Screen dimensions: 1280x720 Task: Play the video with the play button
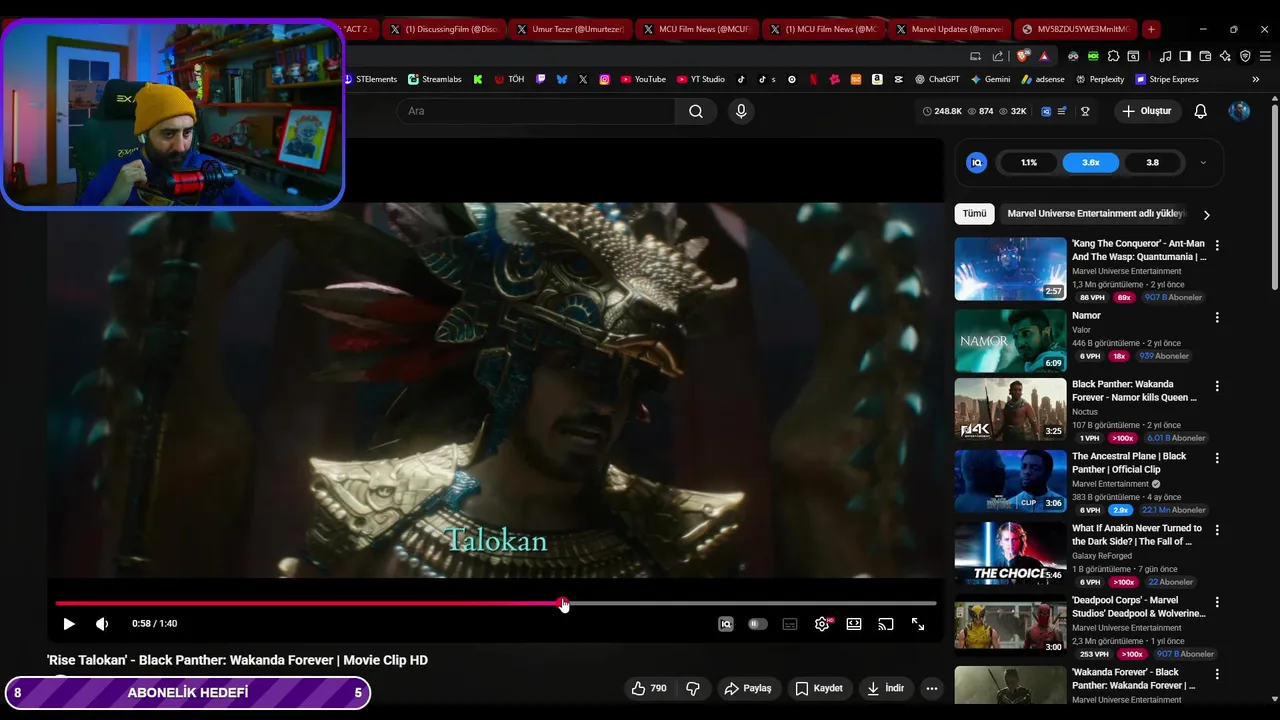tap(69, 624)
